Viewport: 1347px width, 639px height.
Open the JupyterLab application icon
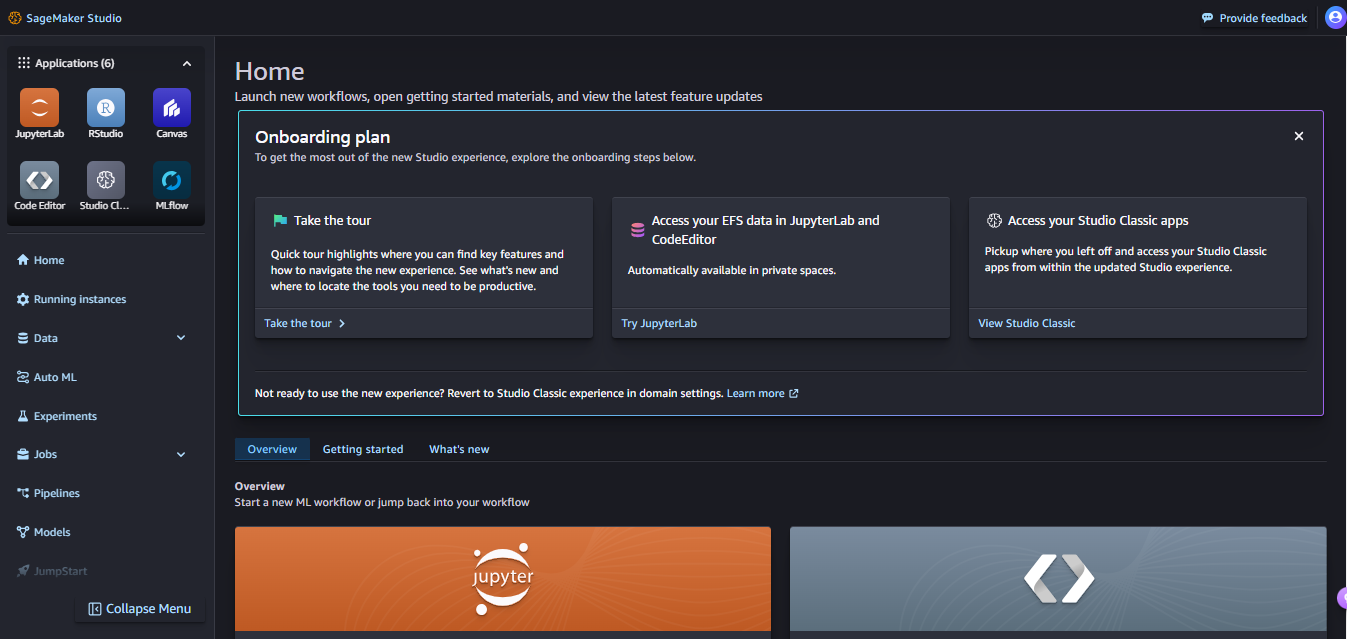coord(39,107)
